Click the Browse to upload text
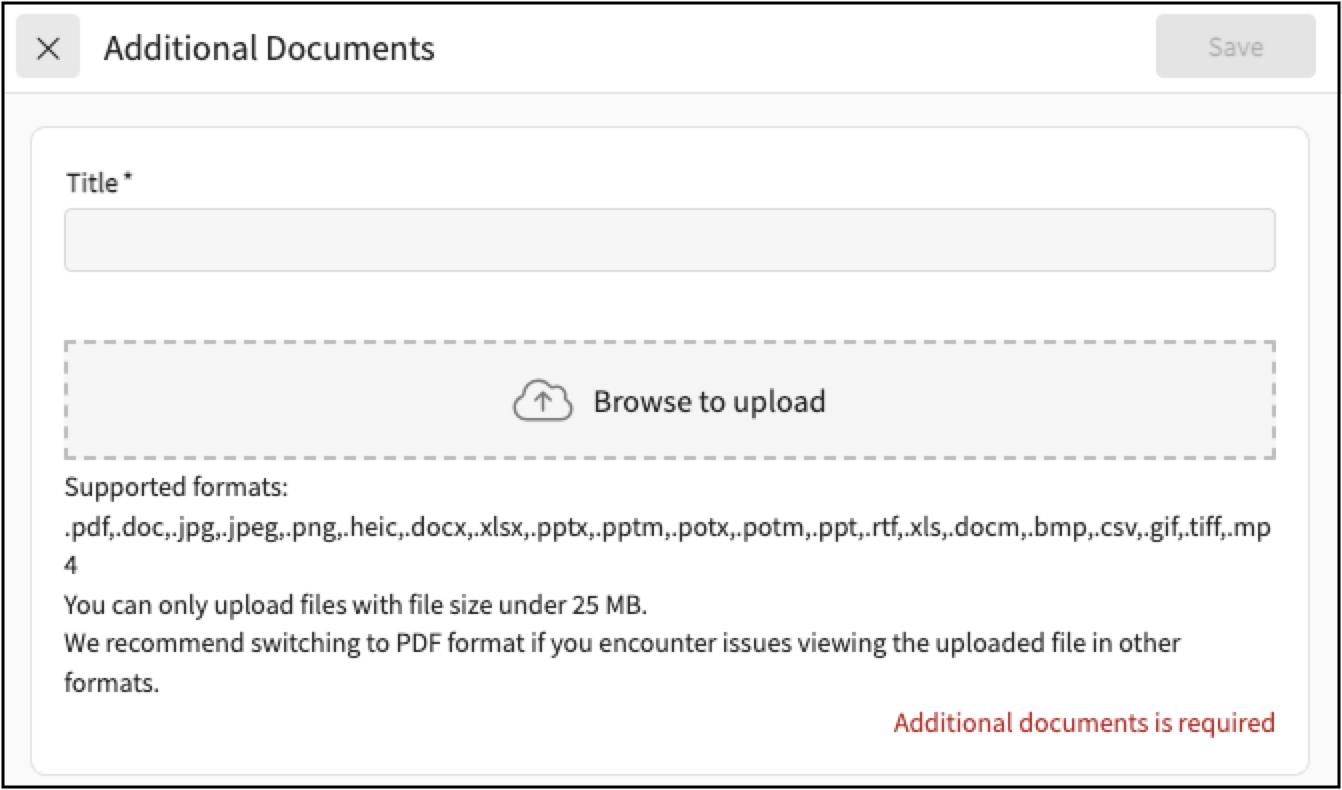Screen dimensions: 1342x790 pos(709,401)
